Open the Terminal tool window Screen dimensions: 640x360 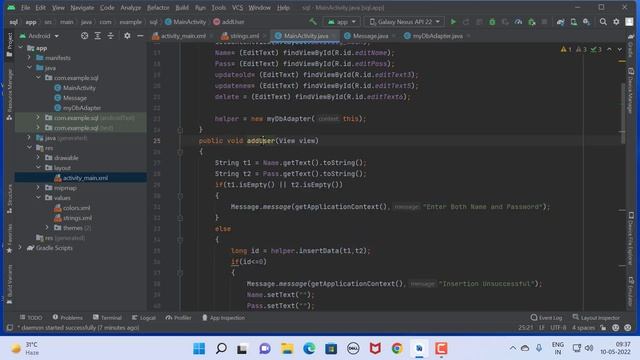[107, 318]
